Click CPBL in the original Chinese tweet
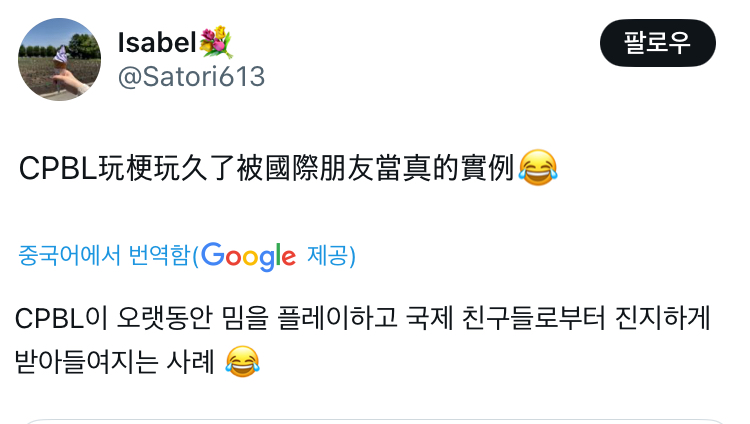The image size is (750, 424). point(58,168)
